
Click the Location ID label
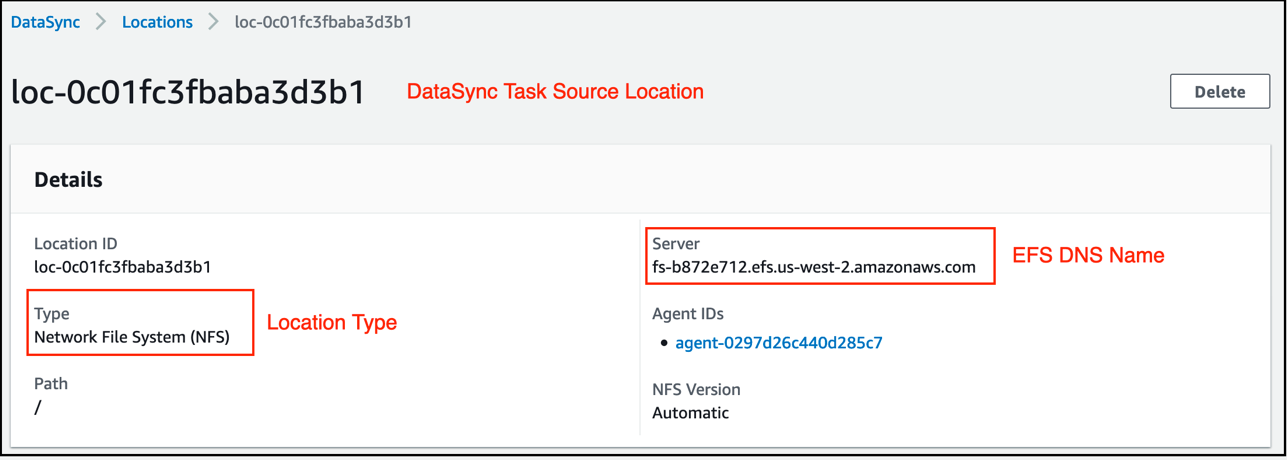(x=76, y=244)
